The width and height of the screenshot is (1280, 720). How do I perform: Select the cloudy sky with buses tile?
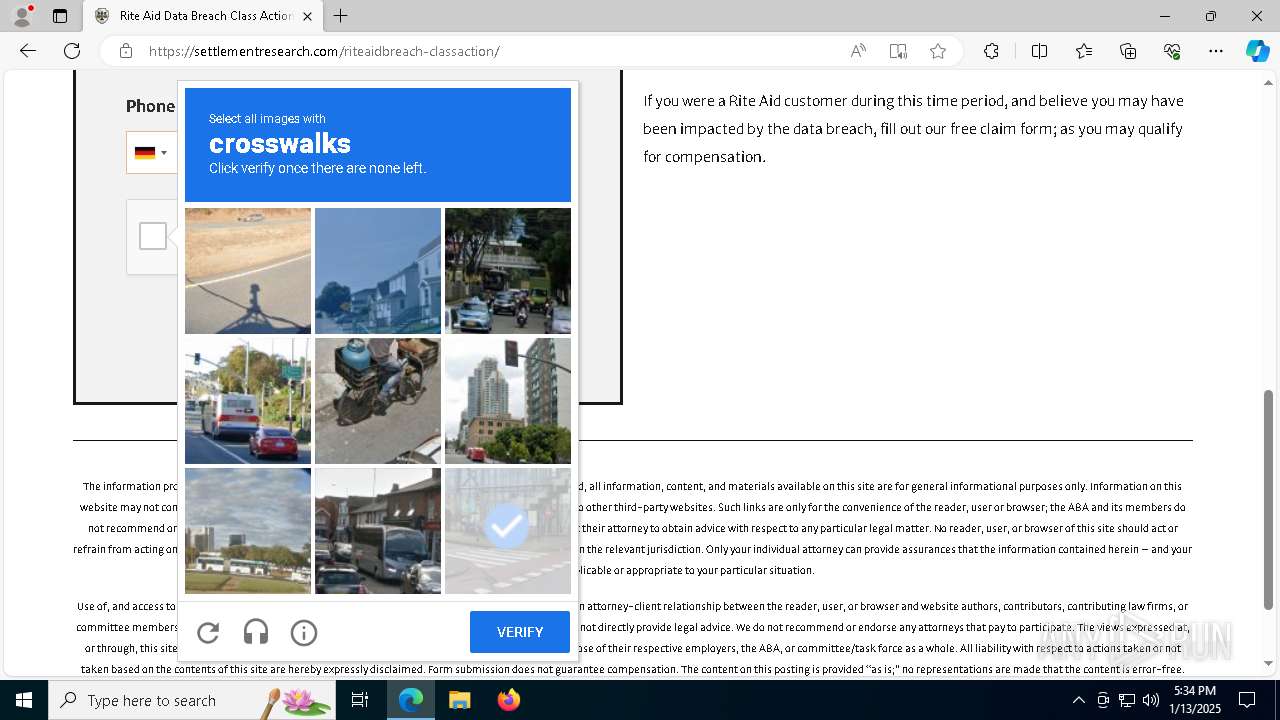[248, 531]
